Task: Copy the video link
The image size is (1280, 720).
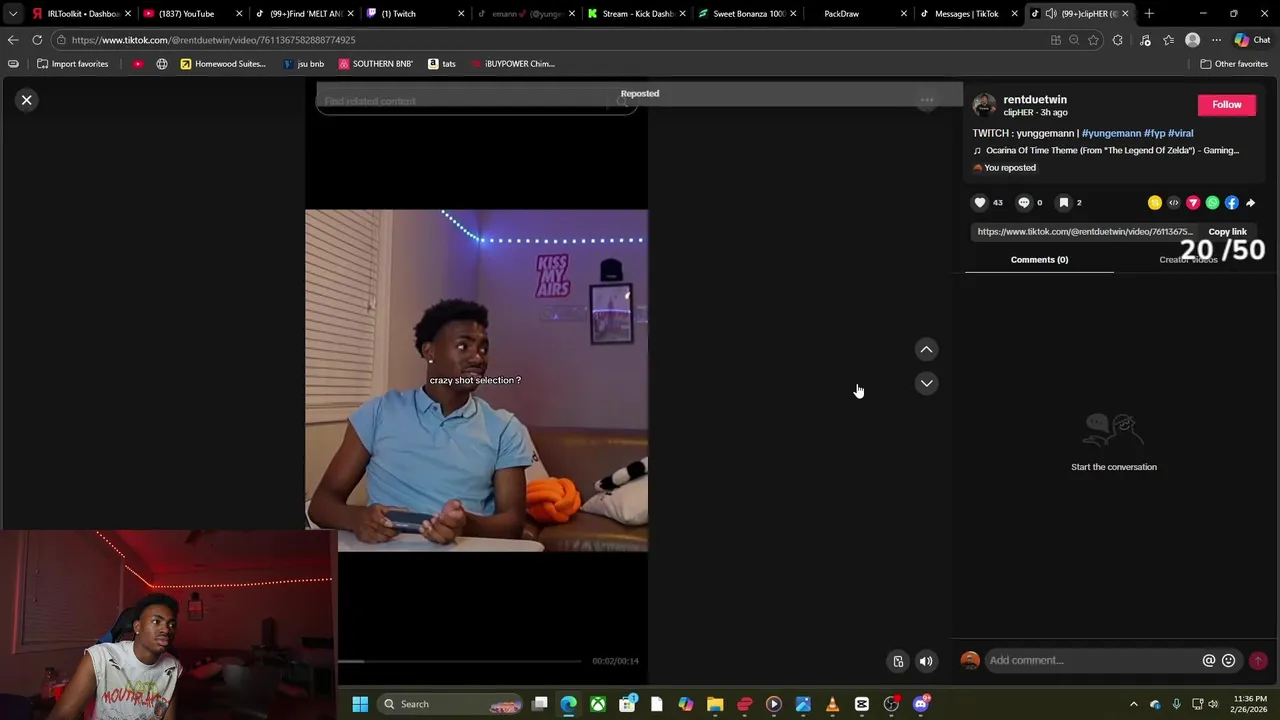Action: 1227,232
